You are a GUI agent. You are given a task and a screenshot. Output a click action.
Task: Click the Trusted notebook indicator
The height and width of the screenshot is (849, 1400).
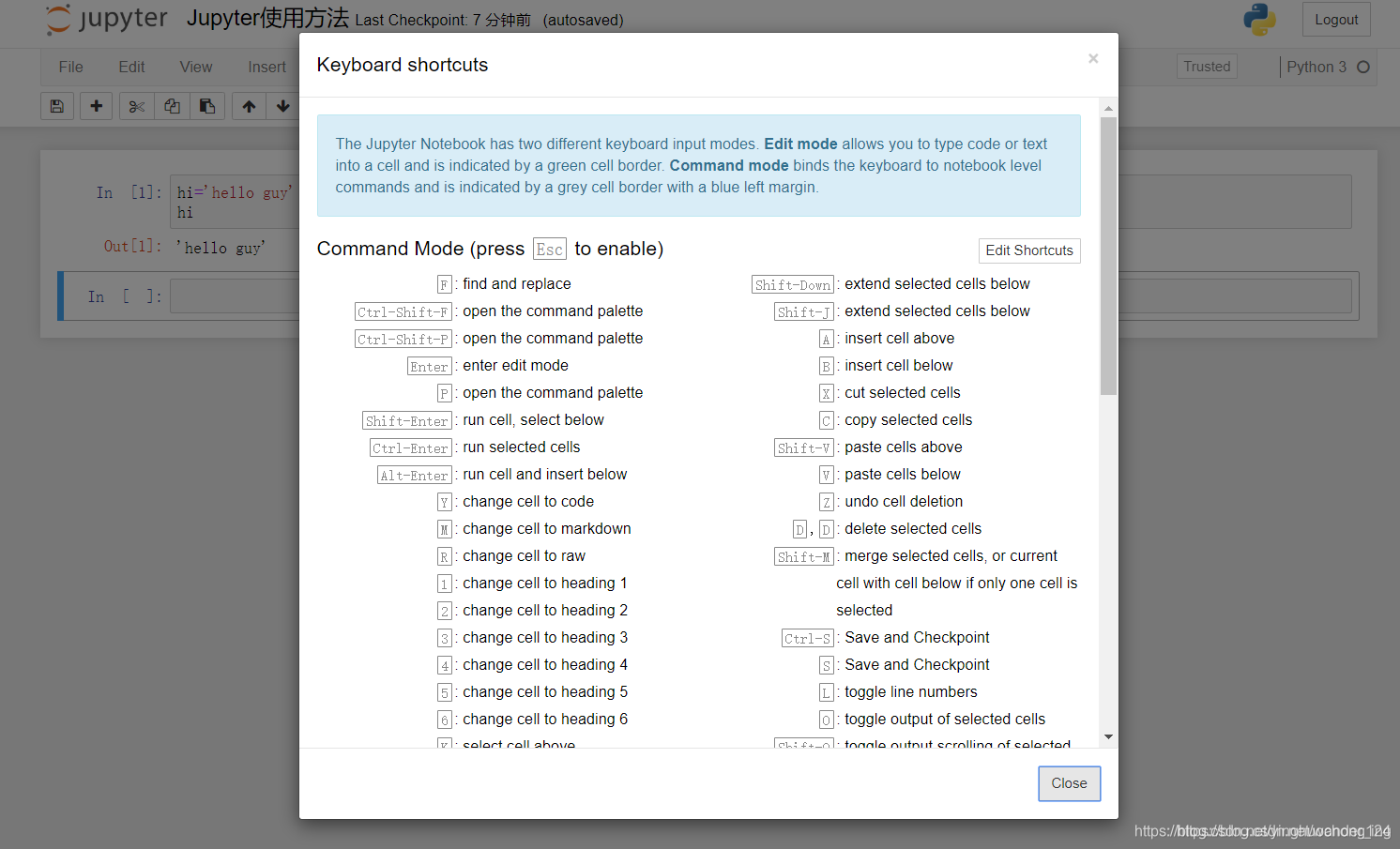[x=1207, y=67]
